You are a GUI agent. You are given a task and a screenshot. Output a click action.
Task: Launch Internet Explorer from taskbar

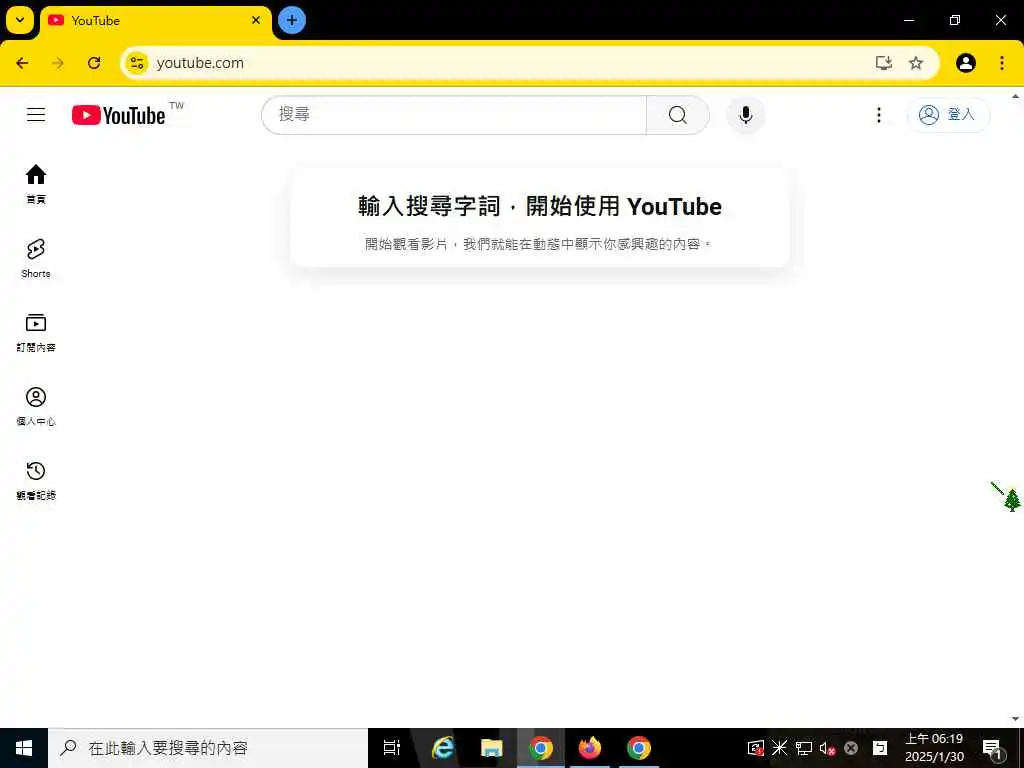pyautogui.click(x=443, y=748)
